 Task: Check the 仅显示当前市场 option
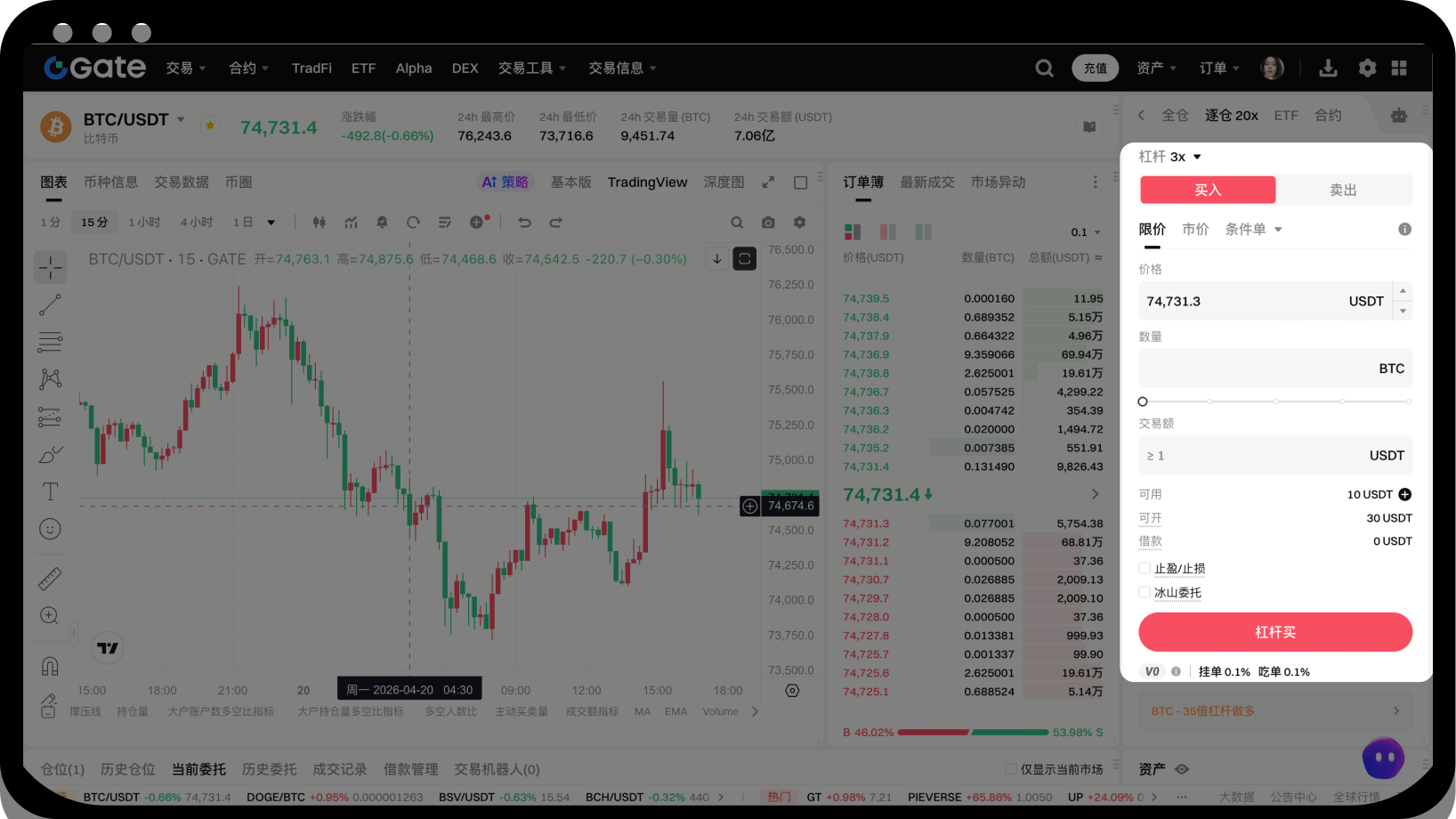coord(1010,769)
